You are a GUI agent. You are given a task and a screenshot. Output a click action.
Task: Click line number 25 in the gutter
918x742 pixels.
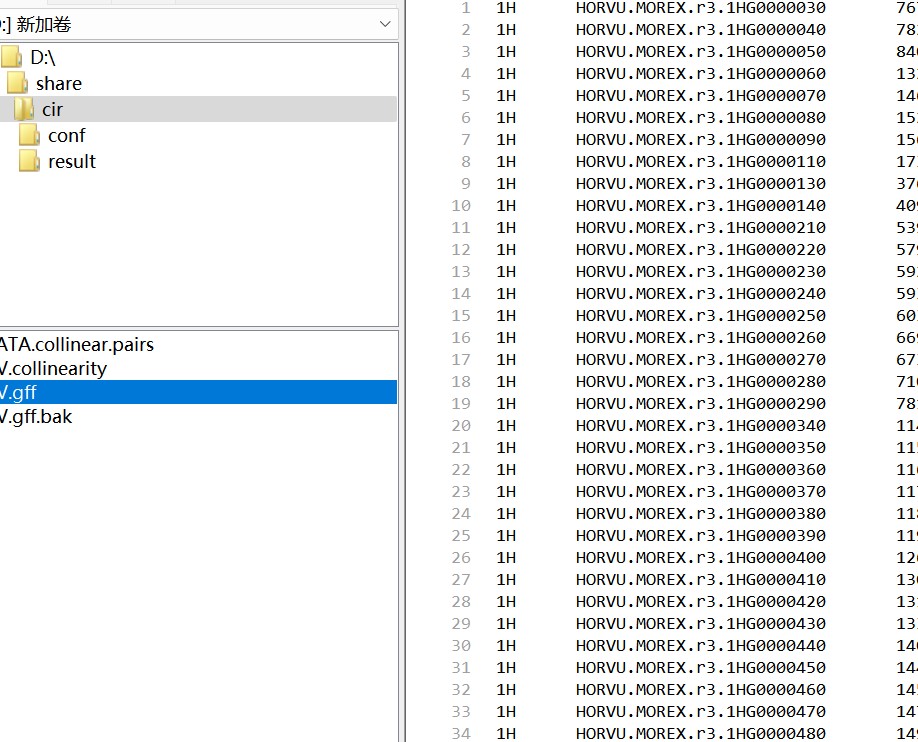pos(460,535)
